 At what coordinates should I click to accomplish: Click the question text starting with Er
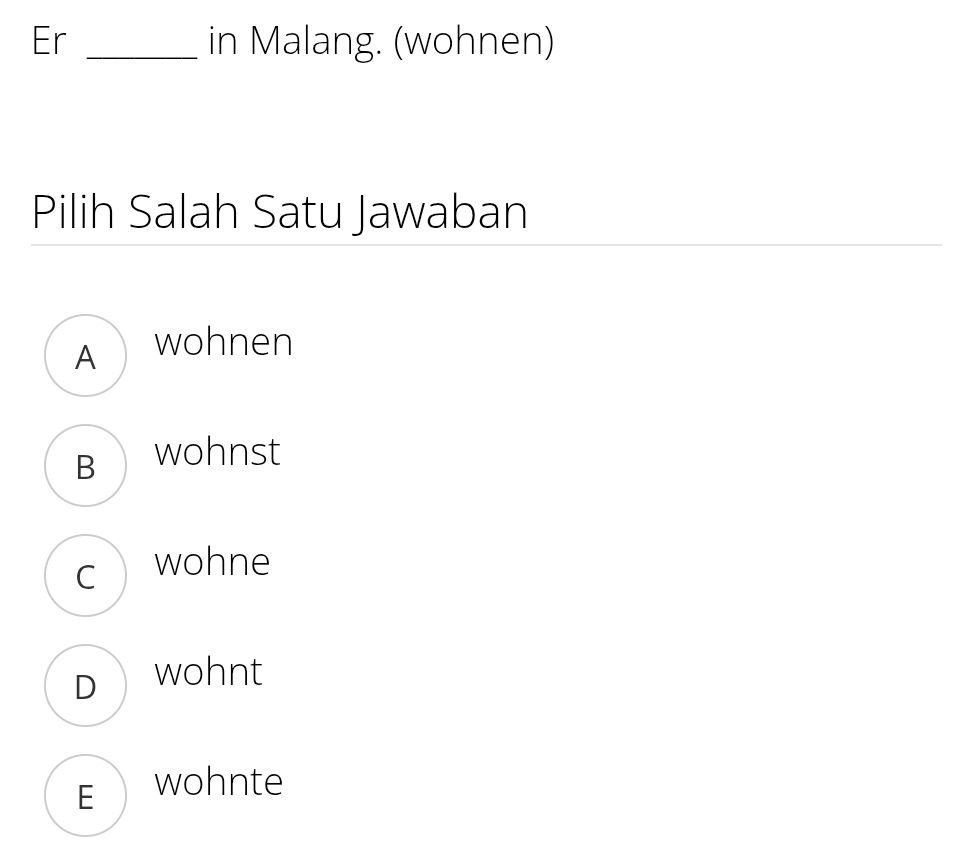point(48,40)
